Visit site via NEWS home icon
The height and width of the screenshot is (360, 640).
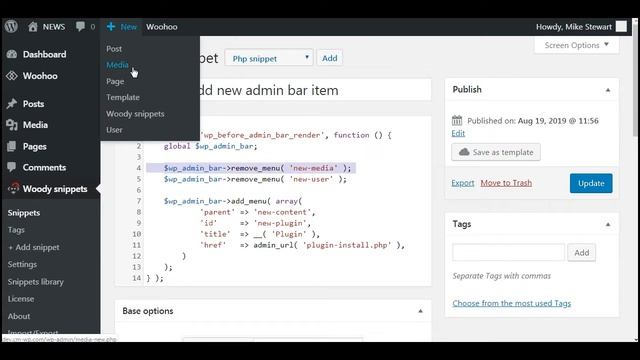point(33,27)
